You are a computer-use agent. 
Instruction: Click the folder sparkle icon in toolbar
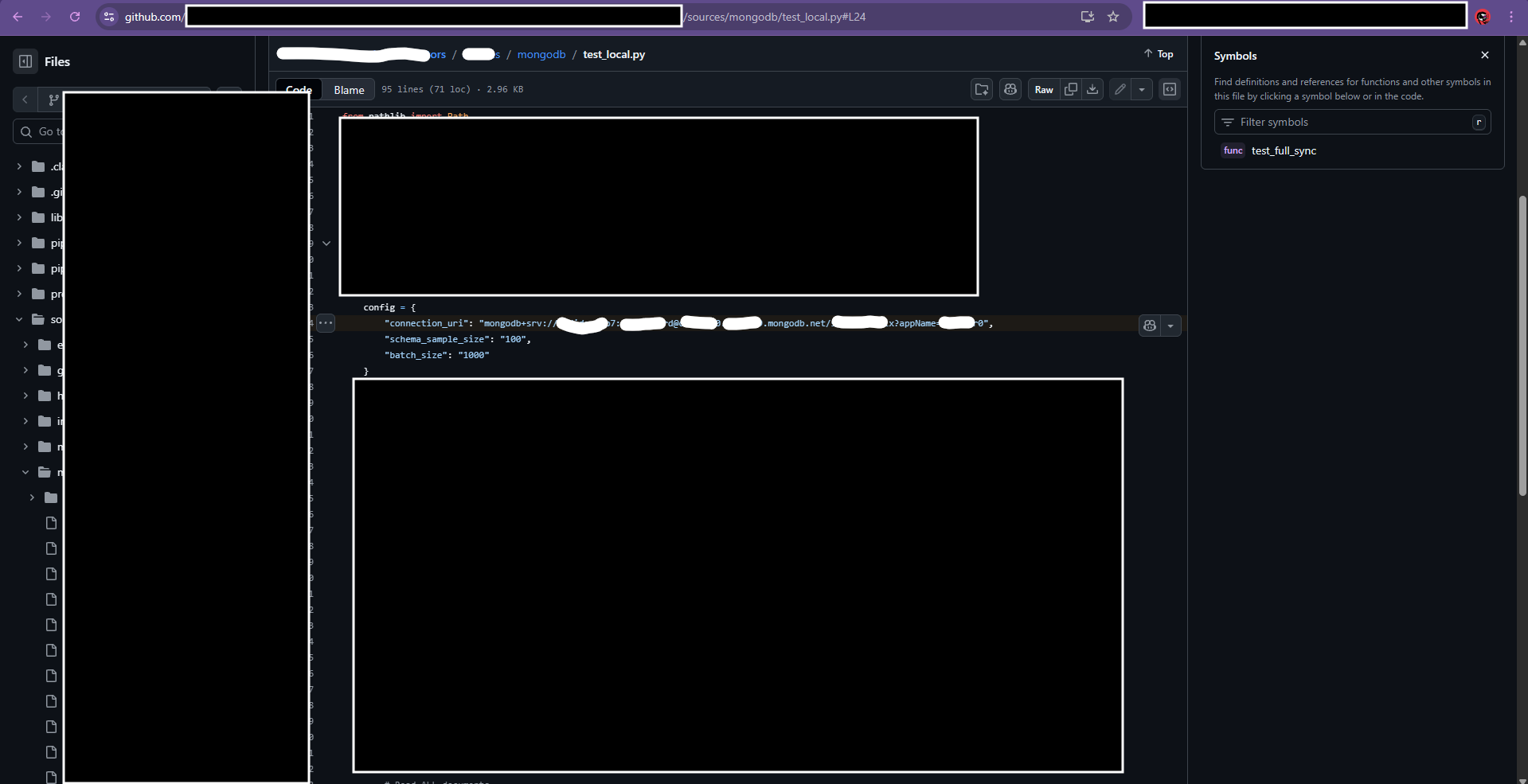point(982,89)
